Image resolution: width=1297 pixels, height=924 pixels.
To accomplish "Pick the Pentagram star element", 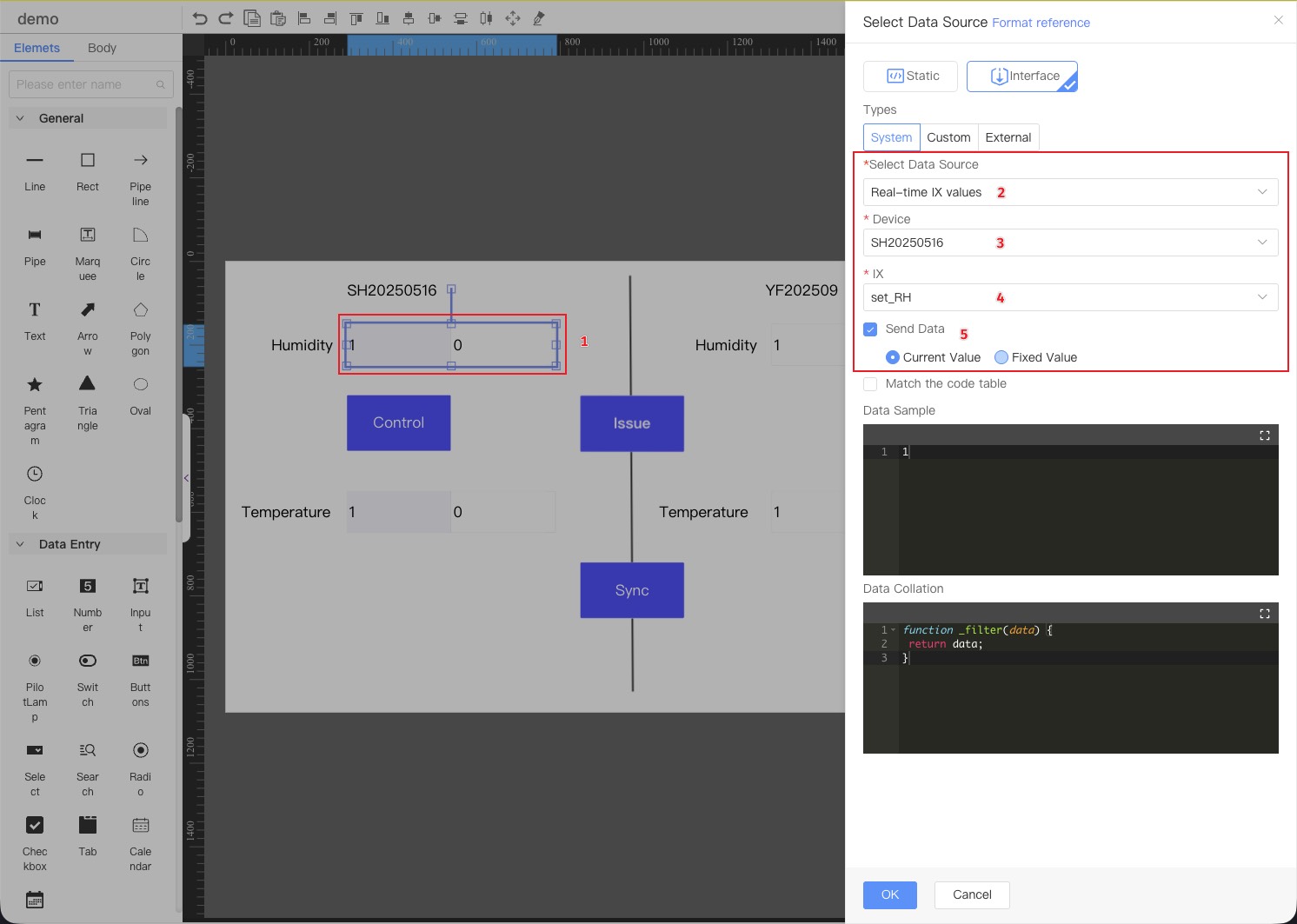I will pyautogui.click(x=35, y=385).
